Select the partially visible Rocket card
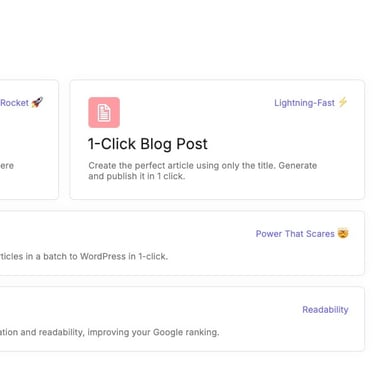This screenshot has height=366, width=375. [29, 139]
